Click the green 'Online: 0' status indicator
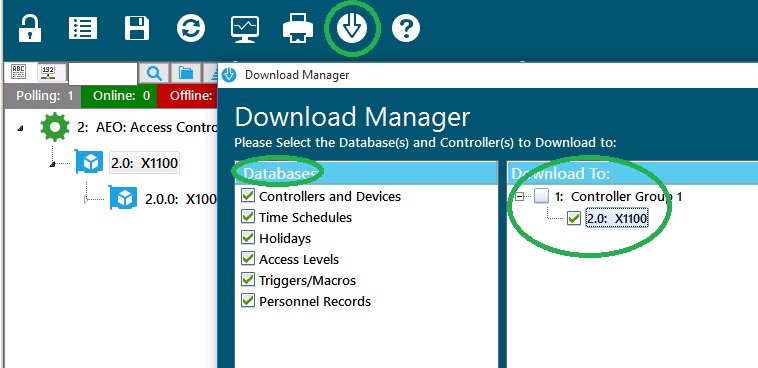Viewport: 758px width, 368px height. point(119,96)
